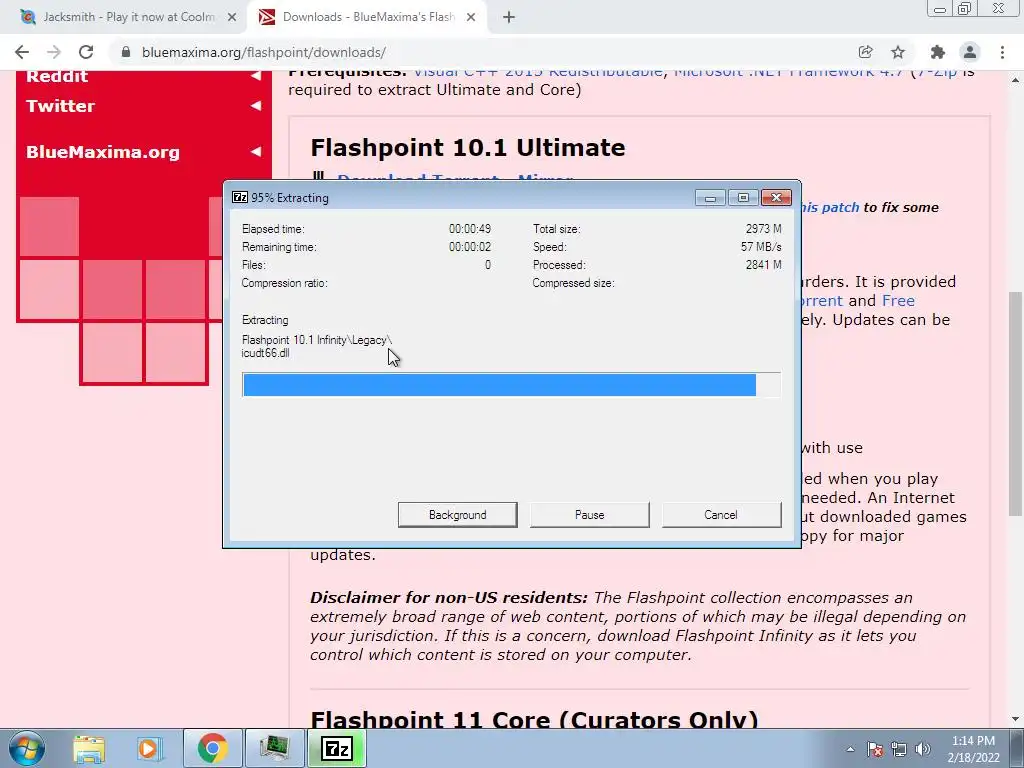Open the Chrome three-dot menu
1024x768 pixels.
pyautogui.click(x=1002, y=52)
